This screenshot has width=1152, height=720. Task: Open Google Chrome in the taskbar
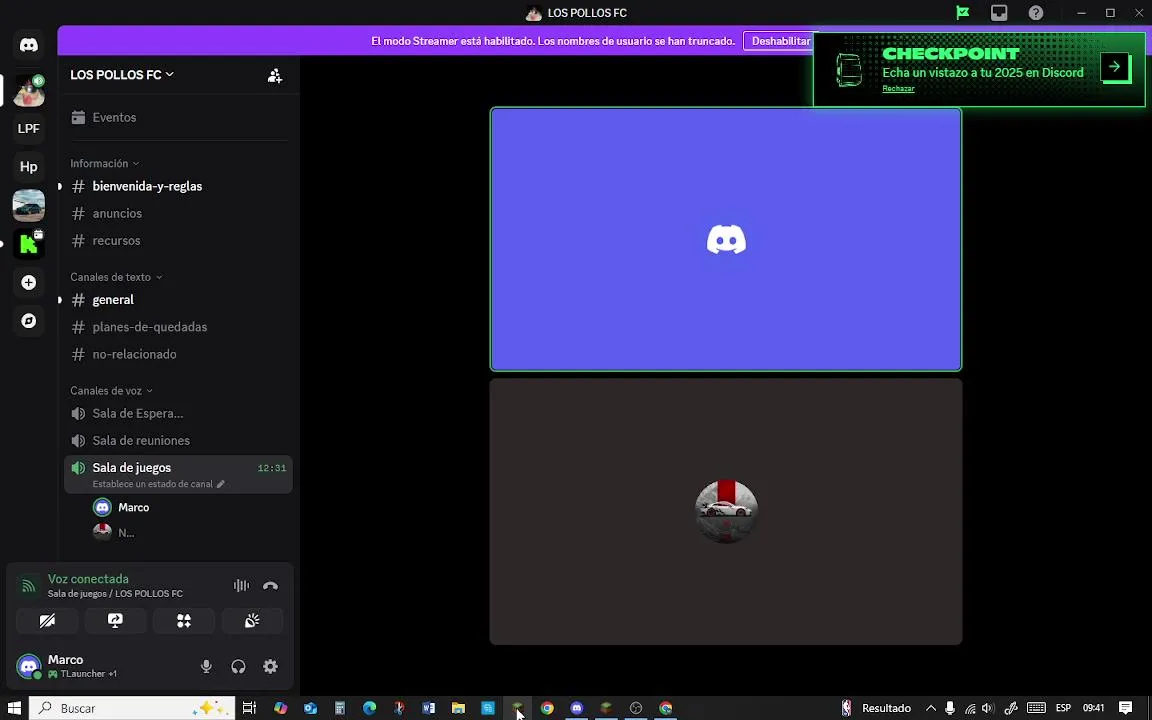[x=547, y=708]
